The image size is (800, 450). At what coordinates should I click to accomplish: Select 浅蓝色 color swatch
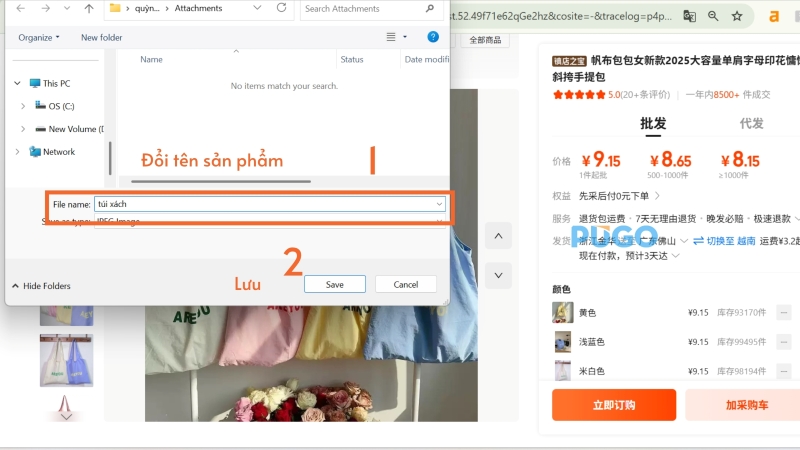click(x=562, y=342)
